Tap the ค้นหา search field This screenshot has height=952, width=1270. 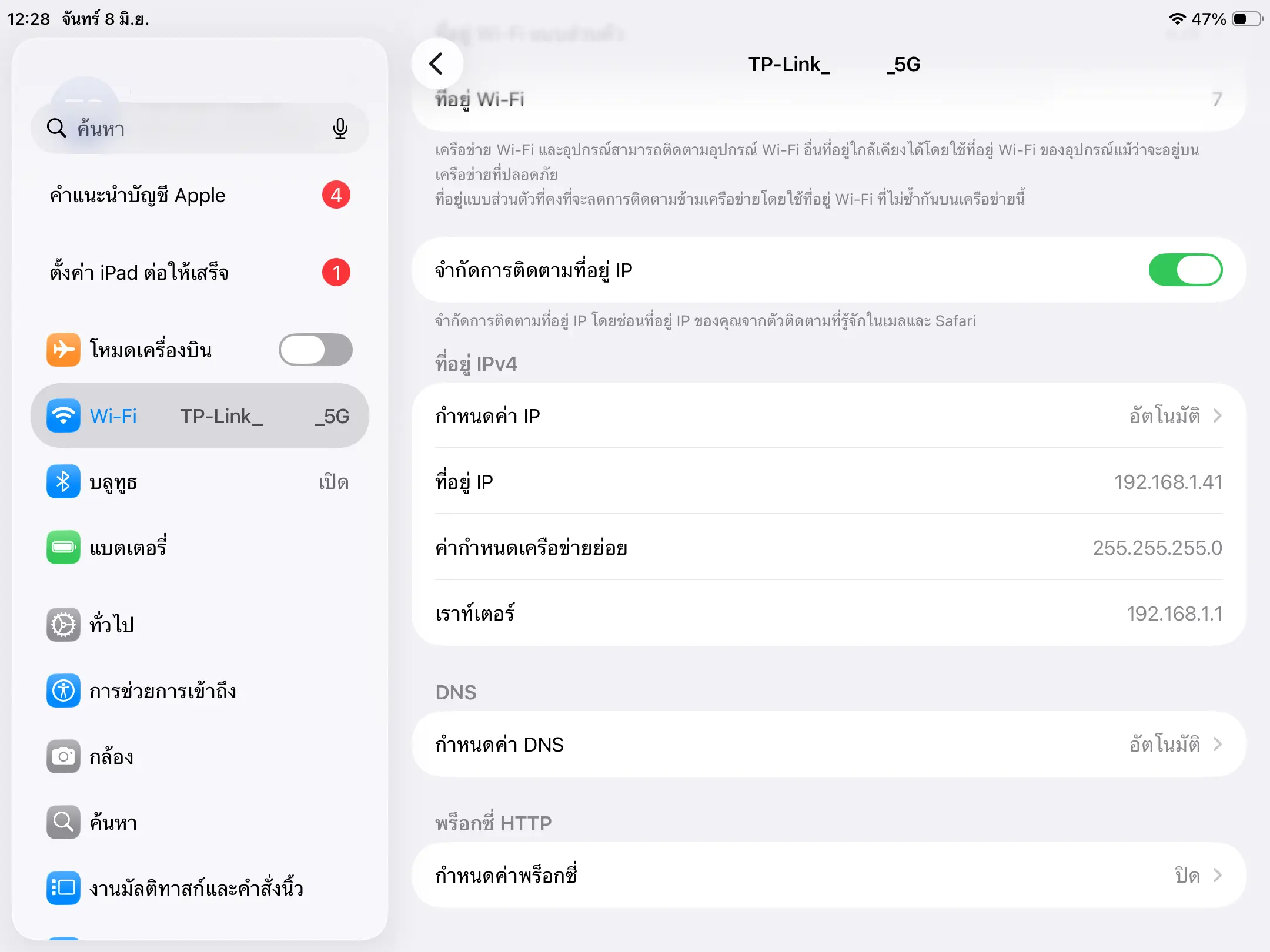click(x=200, y=128)
